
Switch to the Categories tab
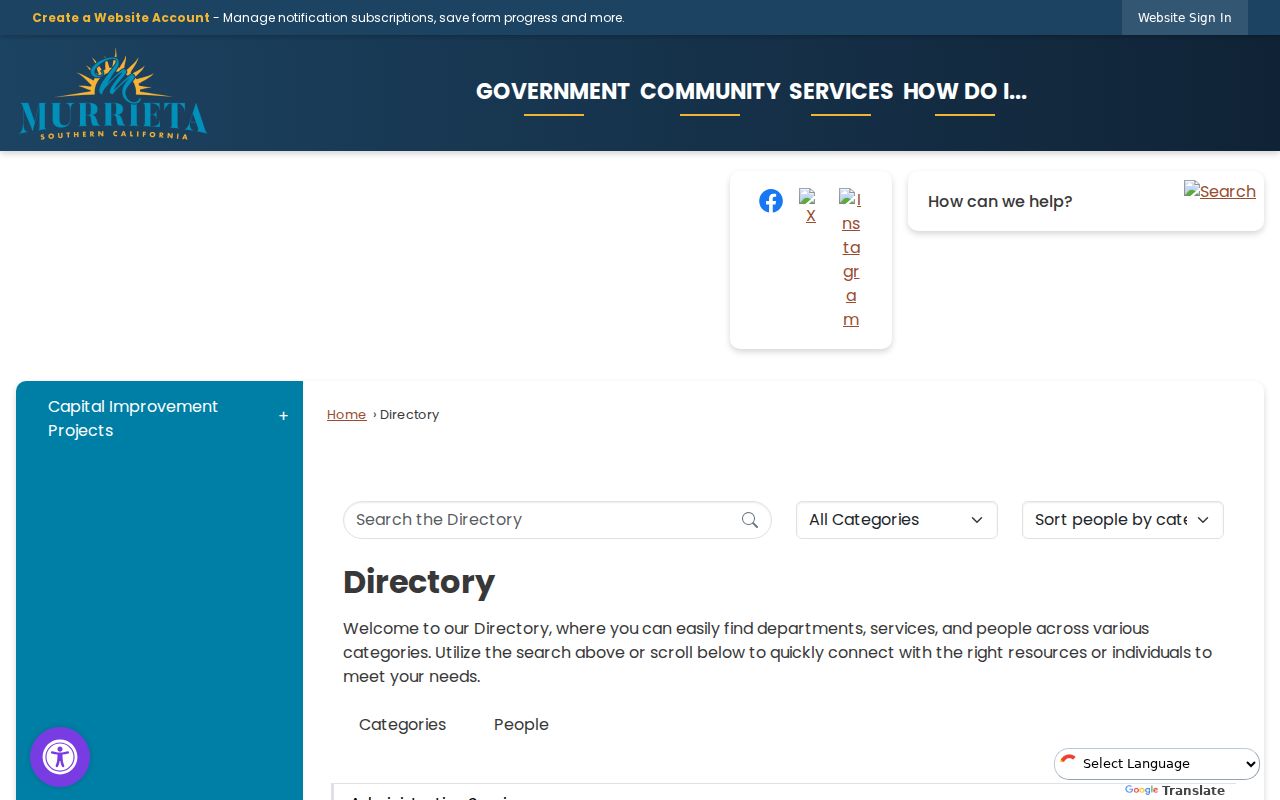click(x=403, y=724)
